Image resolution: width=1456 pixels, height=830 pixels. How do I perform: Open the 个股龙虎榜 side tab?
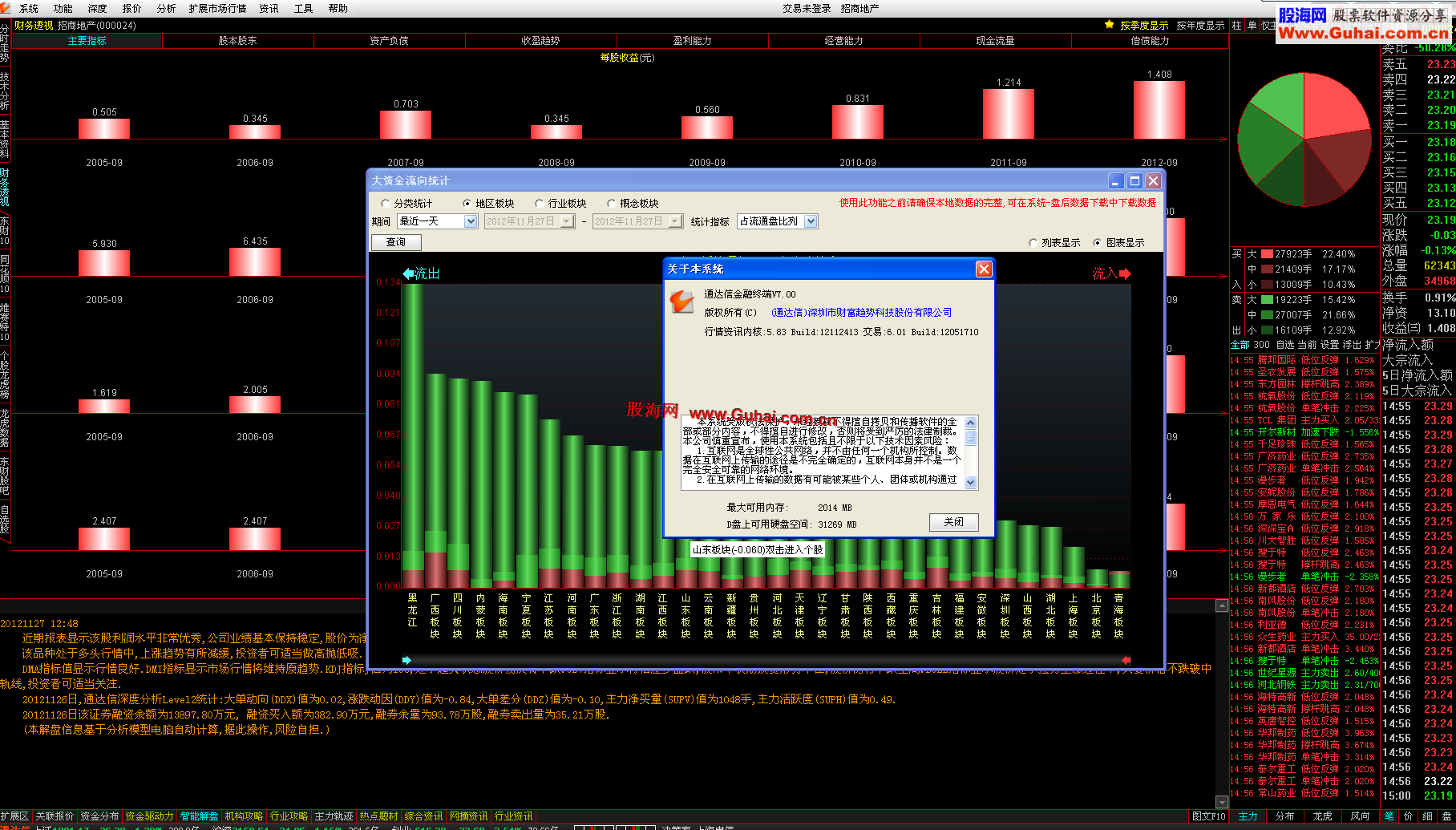[x=5, y=375]
